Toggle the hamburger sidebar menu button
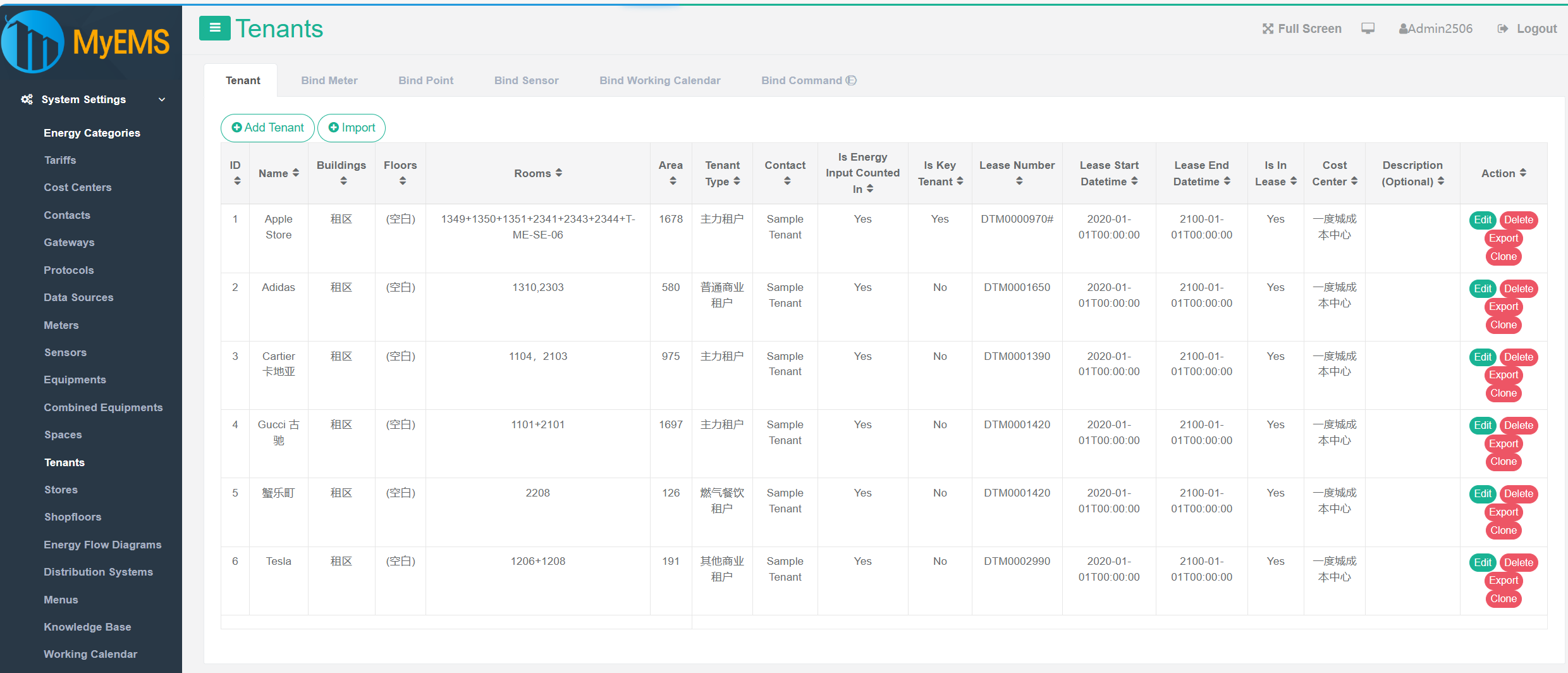The width and height of the screenshot is (1568, 673). coord(214,28)
